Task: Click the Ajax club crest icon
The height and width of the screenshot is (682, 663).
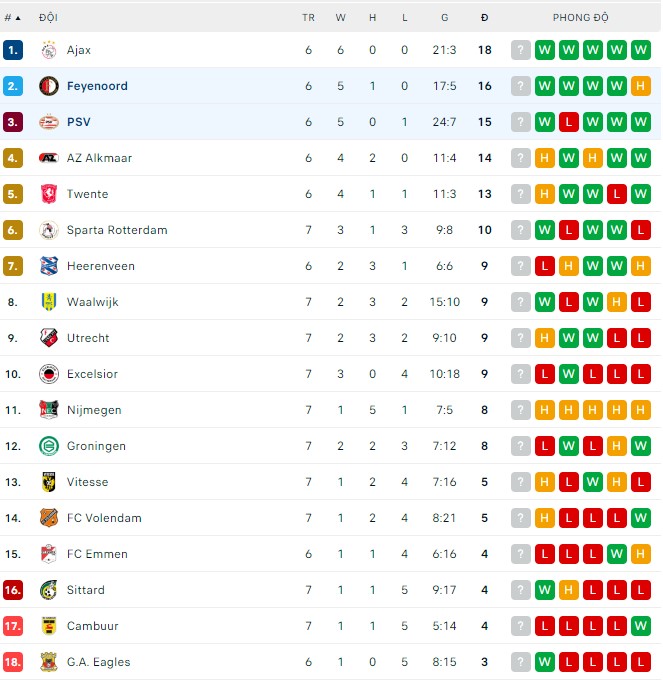Action: pos(48,50)
